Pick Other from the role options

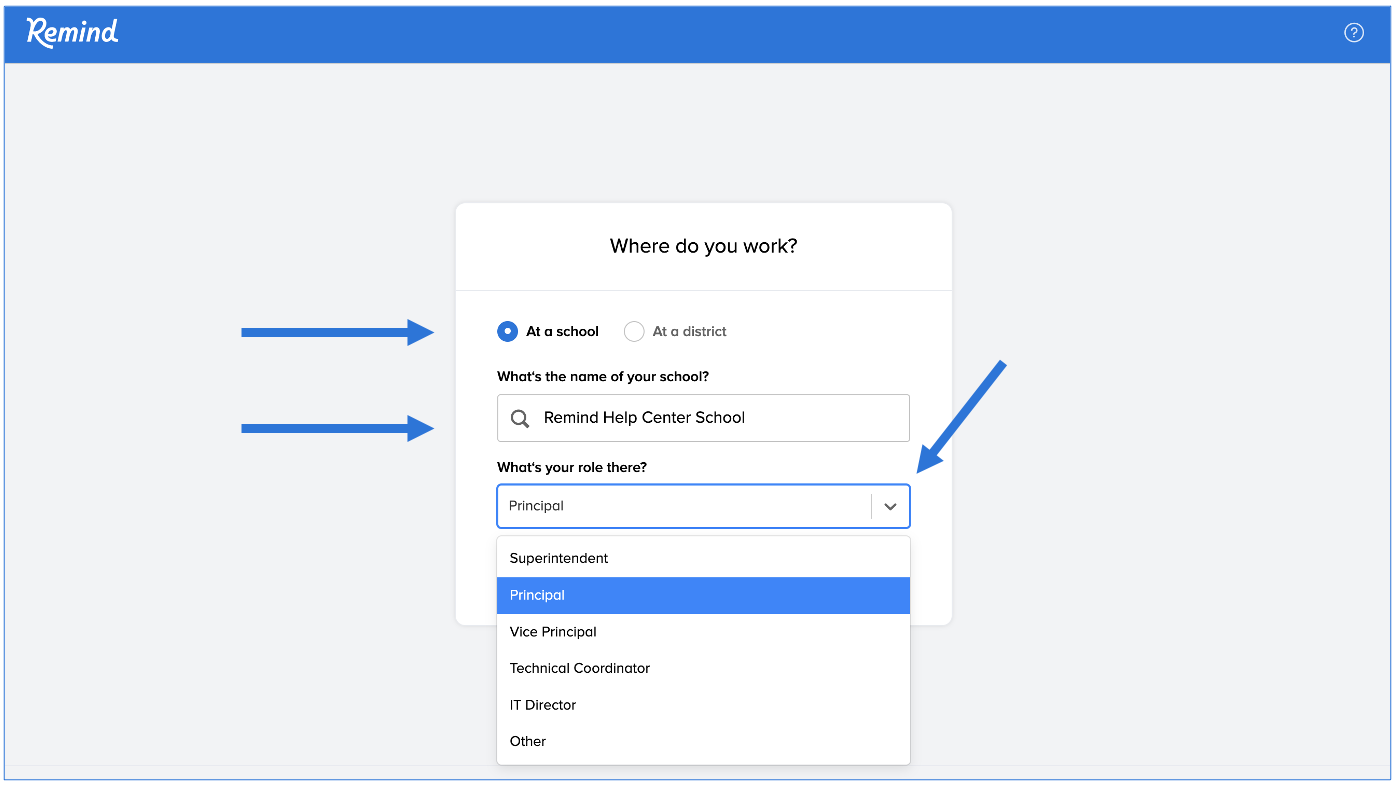click(528, 741)
